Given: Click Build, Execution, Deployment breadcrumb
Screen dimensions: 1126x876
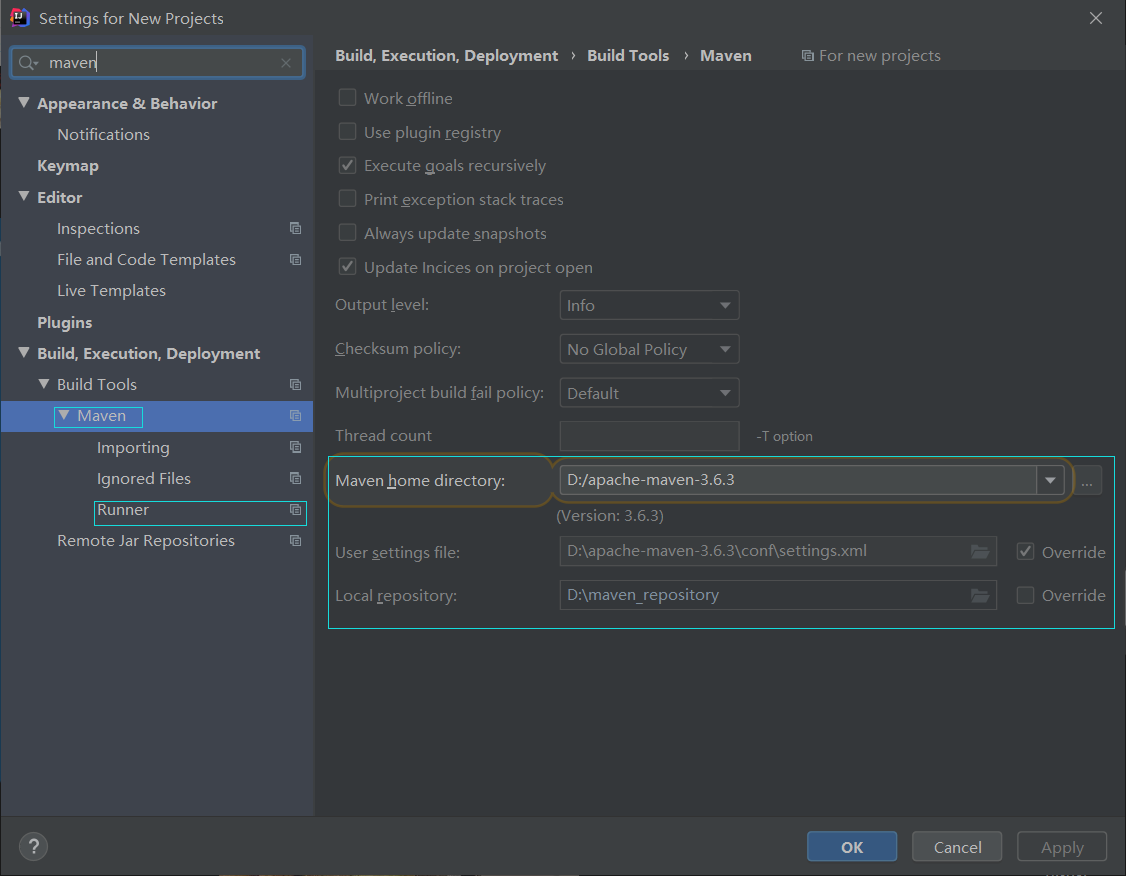Looking at the screenshot, I should 446,56.
